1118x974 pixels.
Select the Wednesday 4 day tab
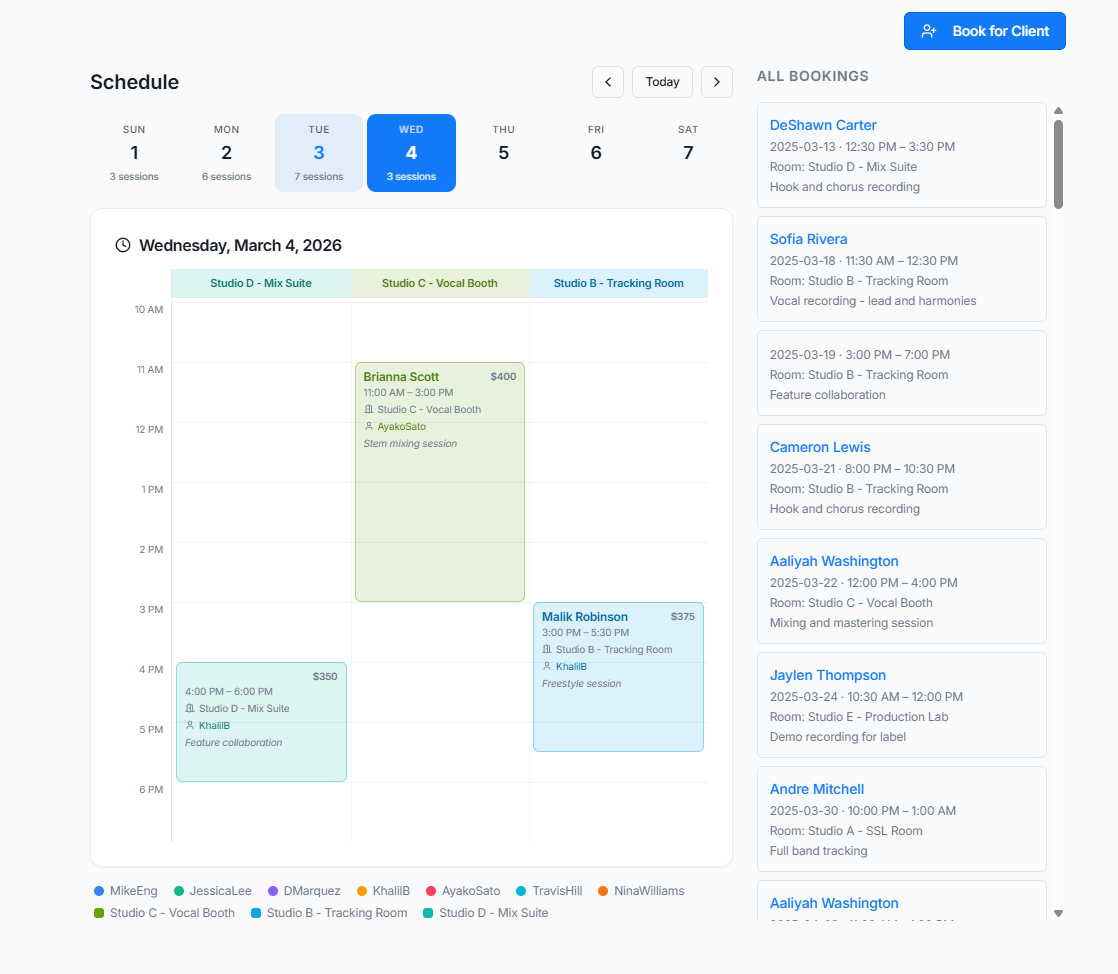[411, 153]
